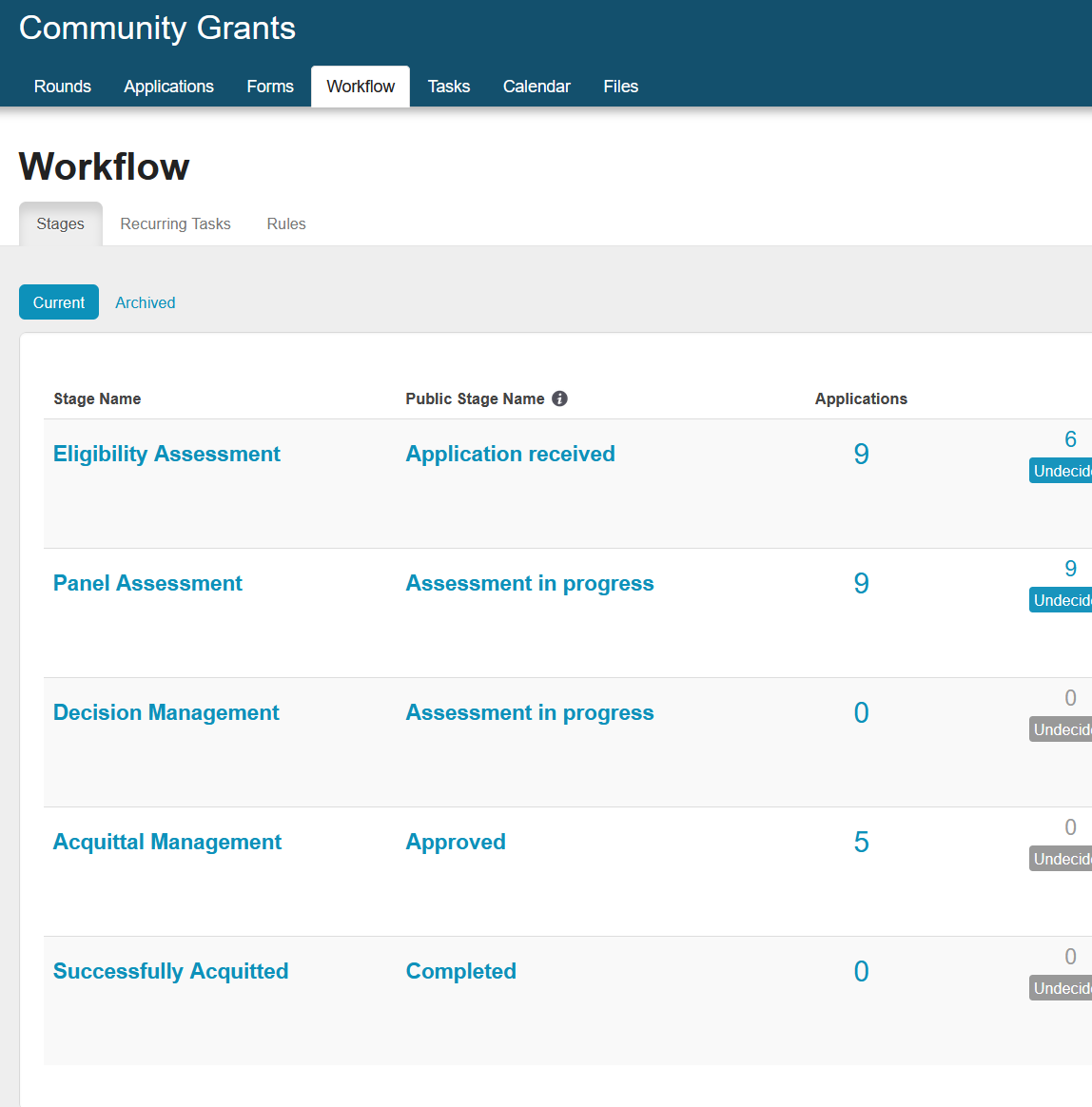This screenshot has width=1092, height=1107.
Task: Open Successfully Acquitted stage
Action: point(170,971)
